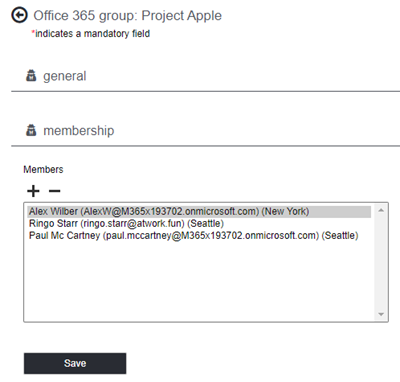This screenshot has height=382, width=400.
Task: Click the members list scrollbar down arrow
Action: coord(381,314)
